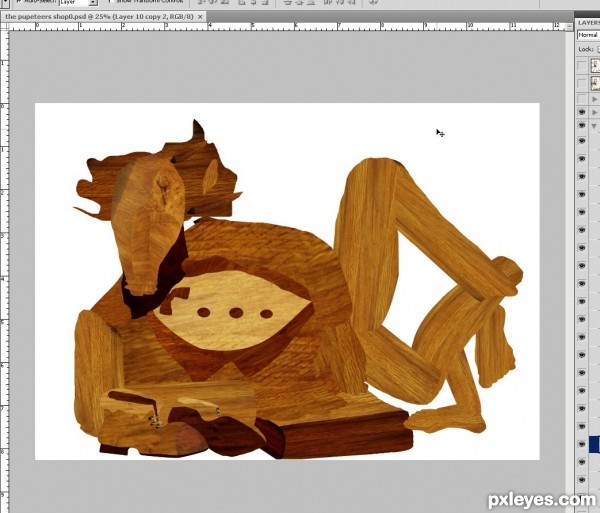Show the second hidden thumbnail layer
This screenshot has height=513, width=600.
(582, 83)
